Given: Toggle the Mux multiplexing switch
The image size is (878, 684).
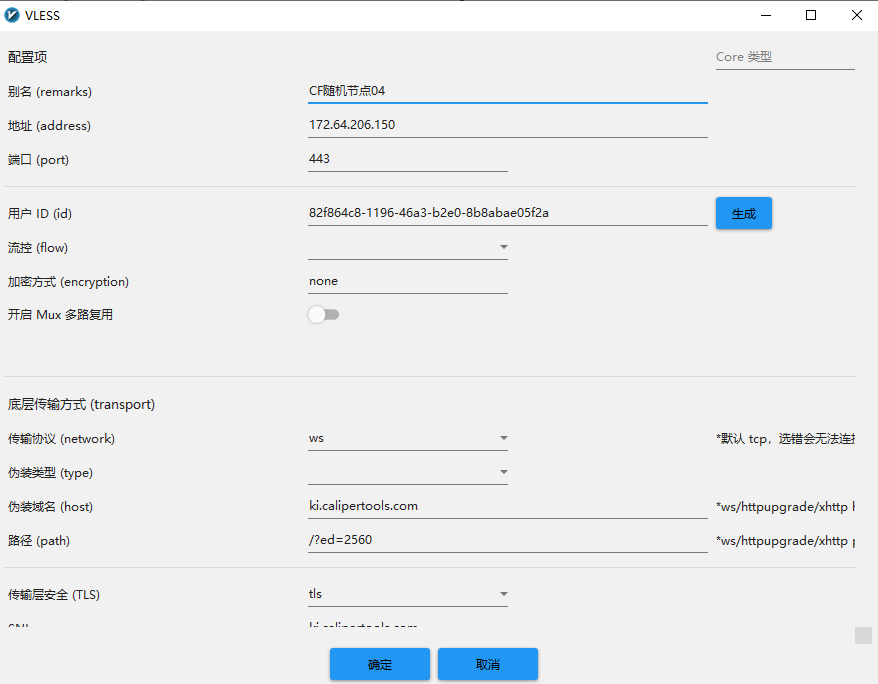Looking at the screenshot, I should pos(323,315).
